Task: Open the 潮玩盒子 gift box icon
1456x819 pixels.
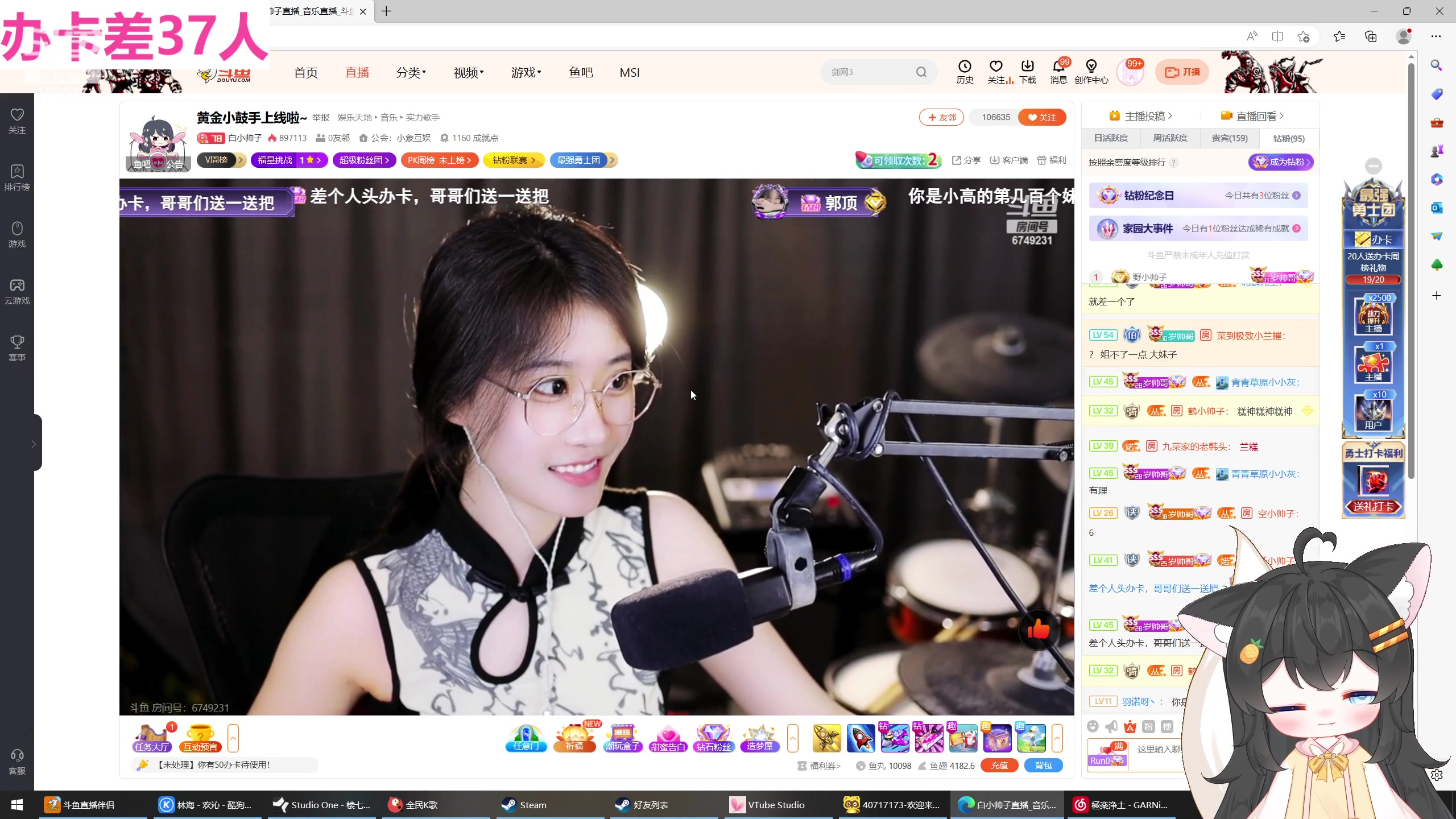Action: [x=622, y=738]
